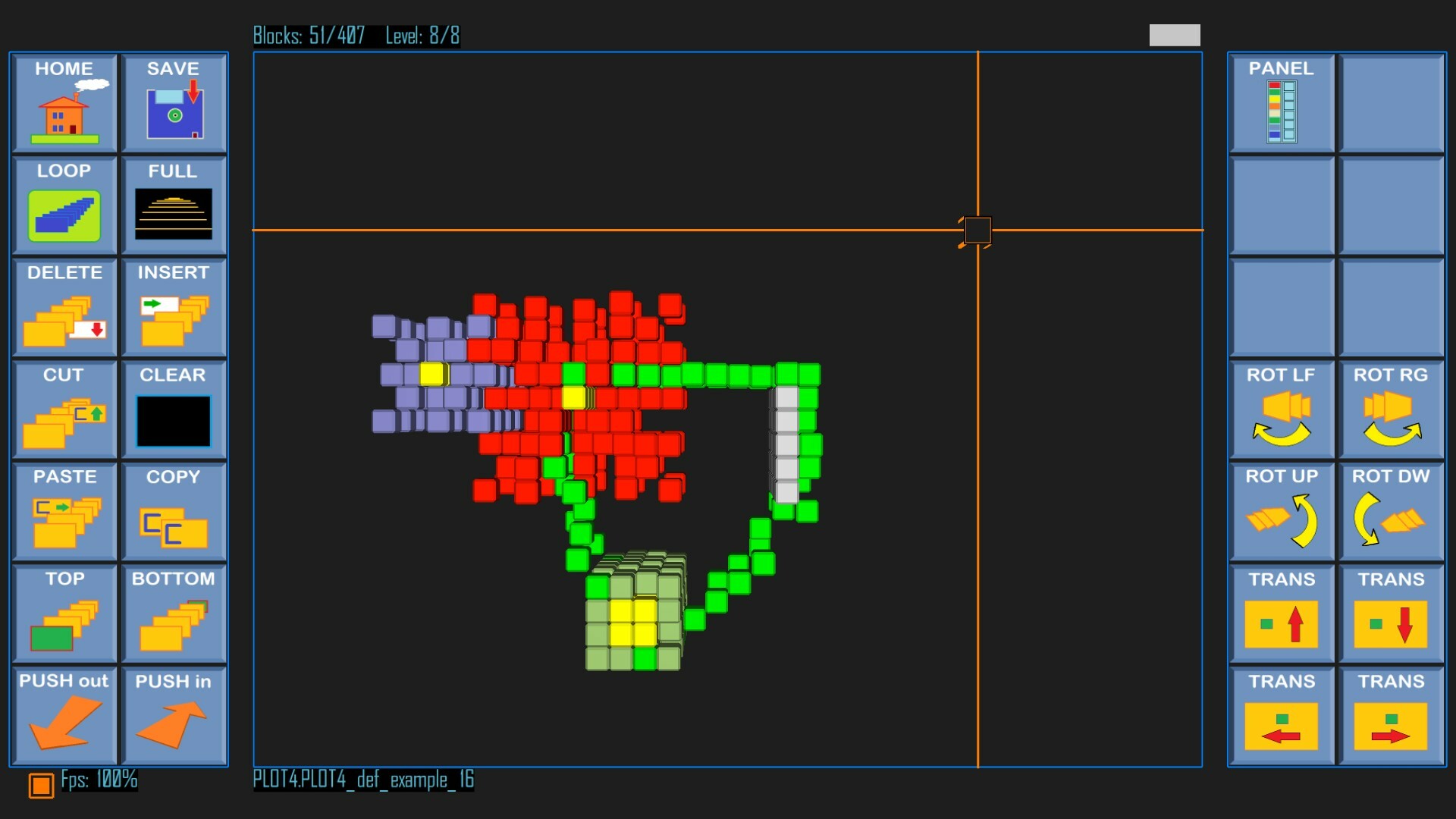Click the yellow highlighted block in the purple row
This screenshot has width=1456, height=819.
click(433, 372)
